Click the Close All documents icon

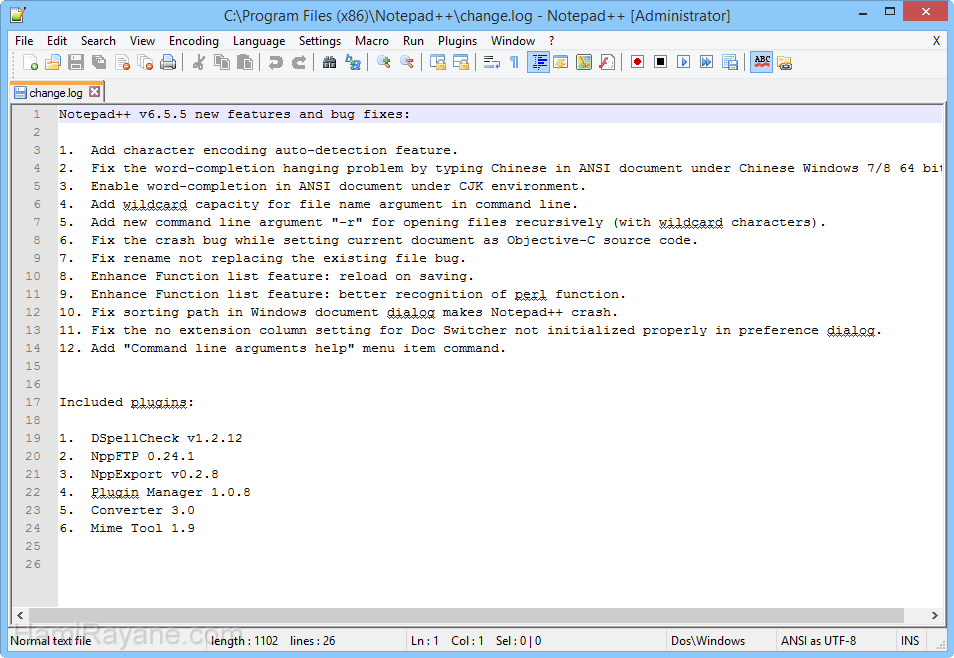tap(145, 62)
